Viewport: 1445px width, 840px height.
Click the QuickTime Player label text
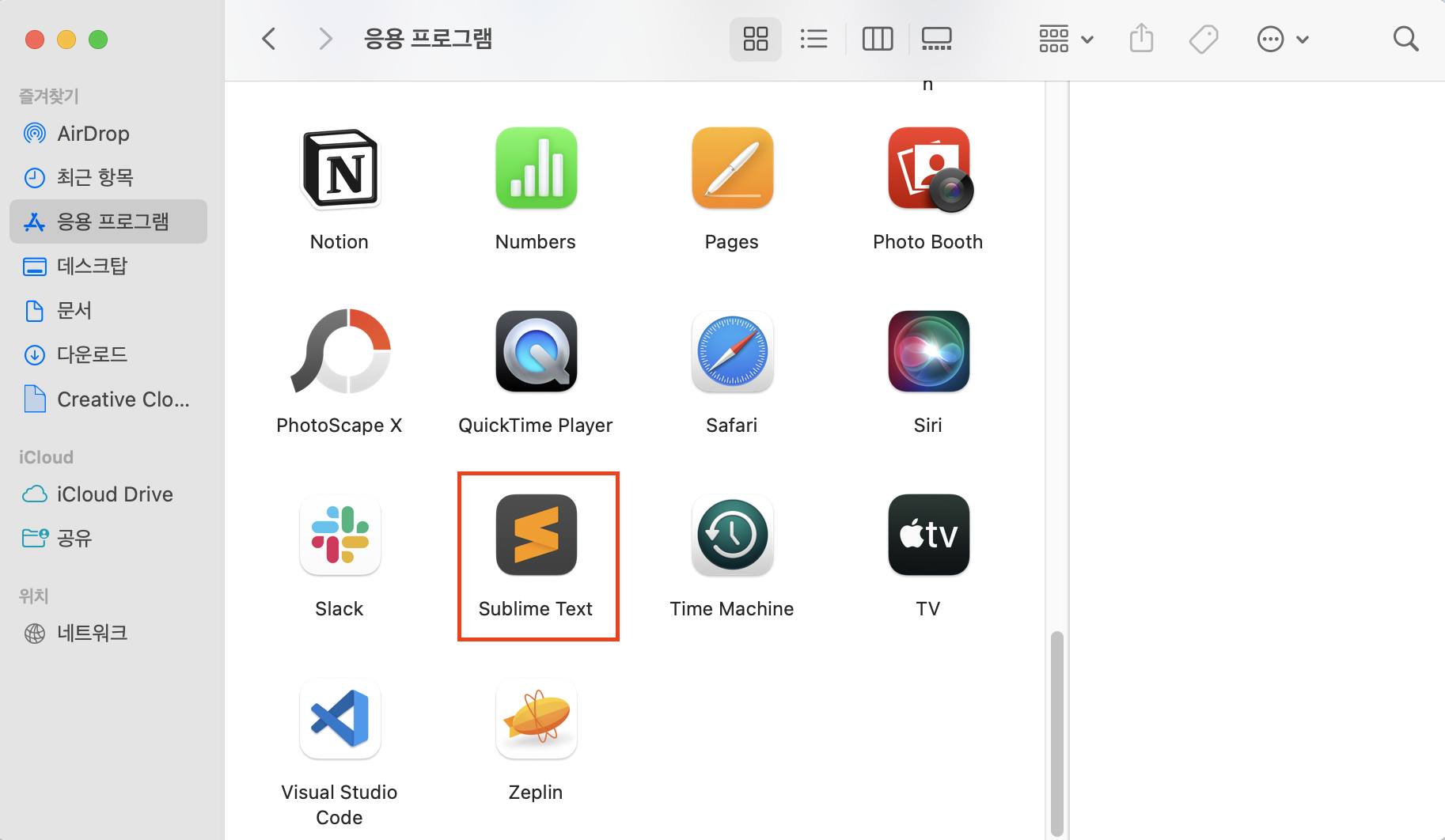point(536,426)
